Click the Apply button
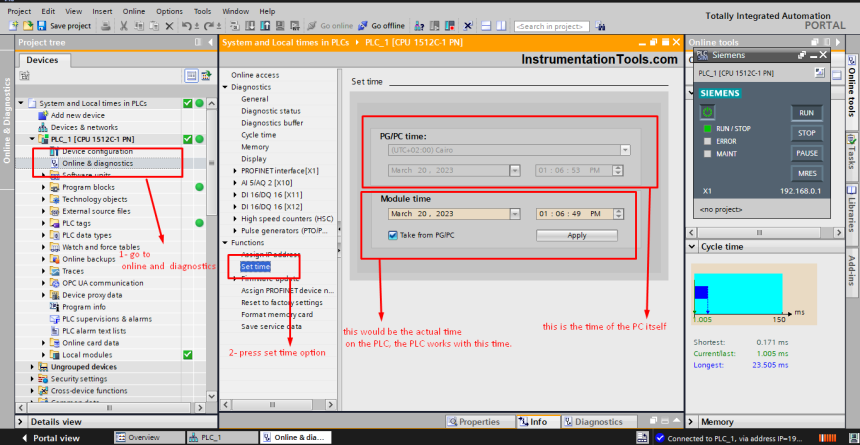This screenshot has height=445, width=860. click(x=576, y=235)
